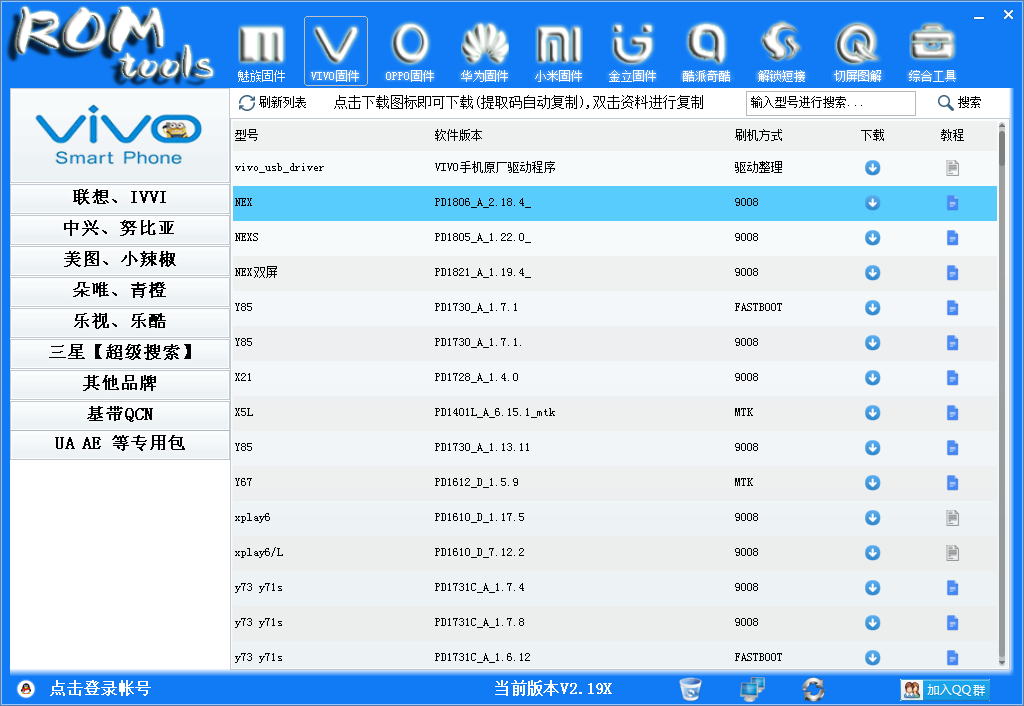Screen dimensions: 1024x706
Task: Click the vivo Smart Phone logo
Action: [x=120, y=136]
